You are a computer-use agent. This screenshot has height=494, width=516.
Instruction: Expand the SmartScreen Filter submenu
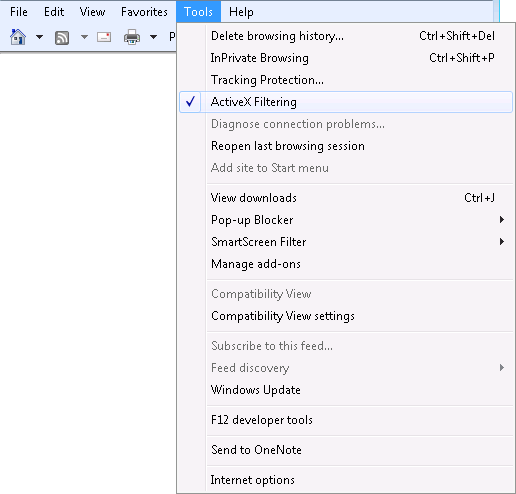click(x=346, y=242)
